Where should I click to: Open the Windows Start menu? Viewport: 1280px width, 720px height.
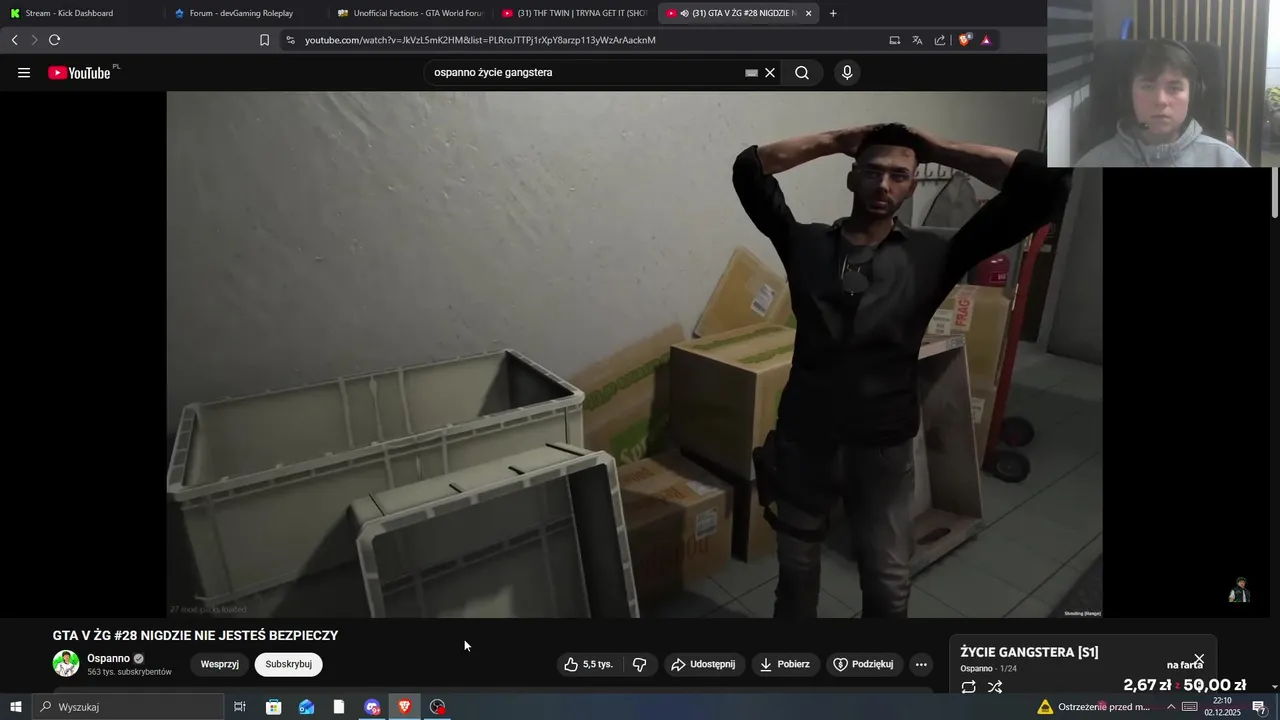(15, 707)
